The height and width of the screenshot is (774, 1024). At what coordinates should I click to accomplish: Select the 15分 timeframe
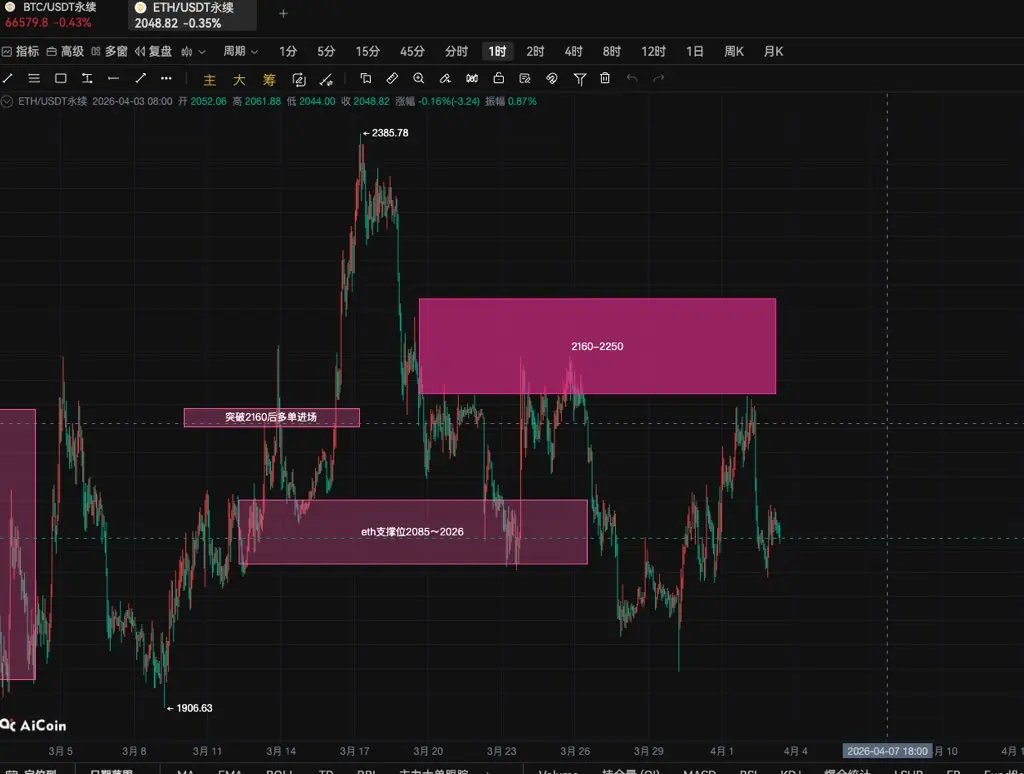368,51
